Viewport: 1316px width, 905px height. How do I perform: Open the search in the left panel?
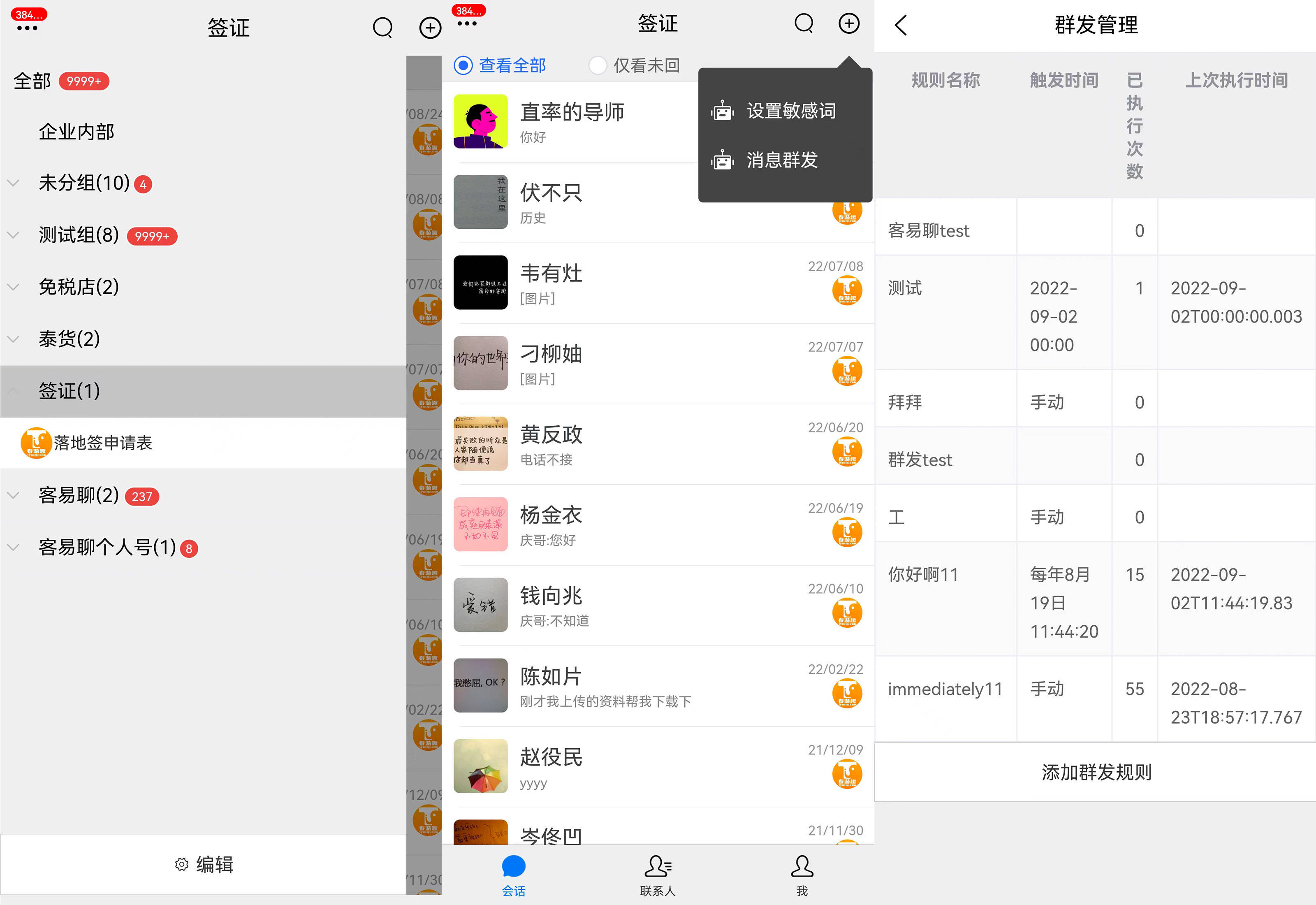382,27
